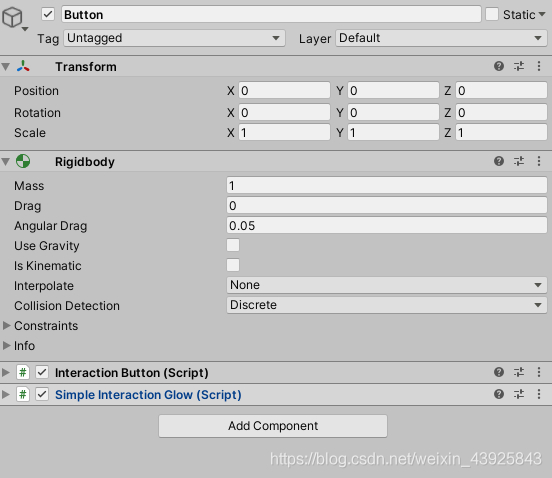This screenshot has width=552, height=478.
Task: Click the Mass value field
Action: click(x=387, y=185)
